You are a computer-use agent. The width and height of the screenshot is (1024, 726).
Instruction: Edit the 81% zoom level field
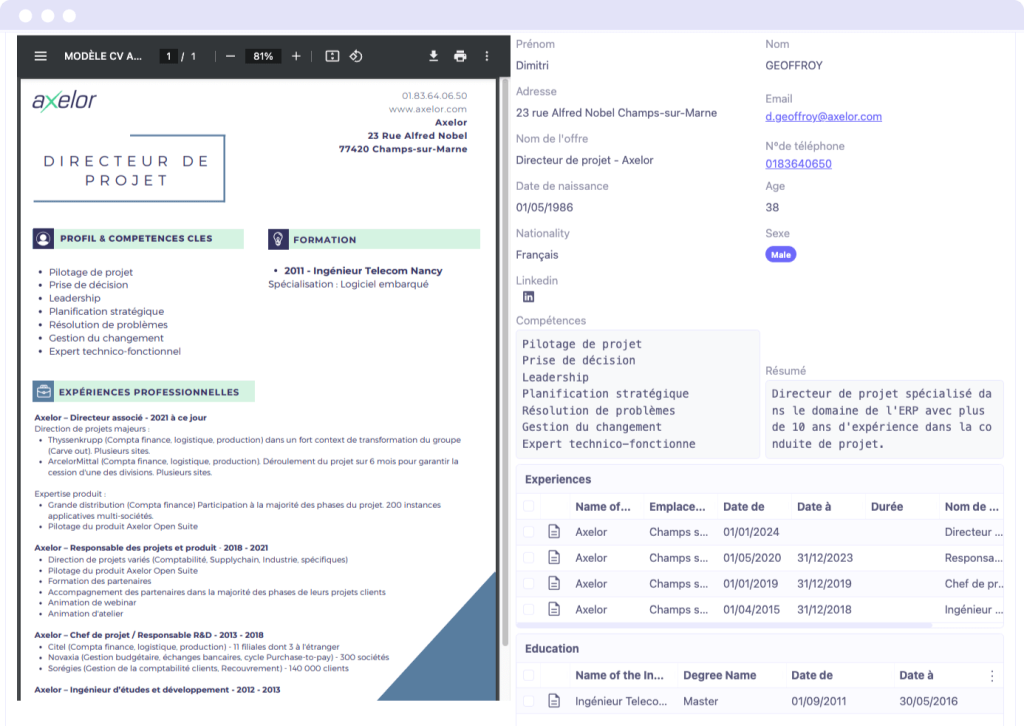263,56
